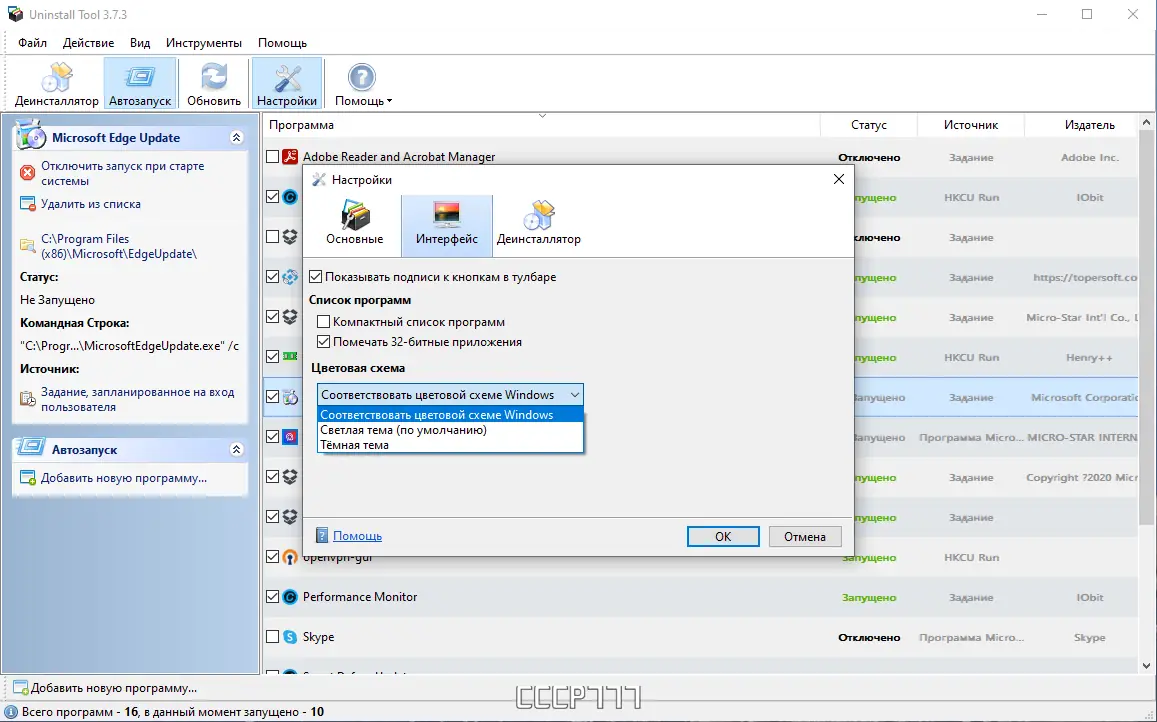
Task: Collapse the color scheme combo box
Action: pos(574,395)
